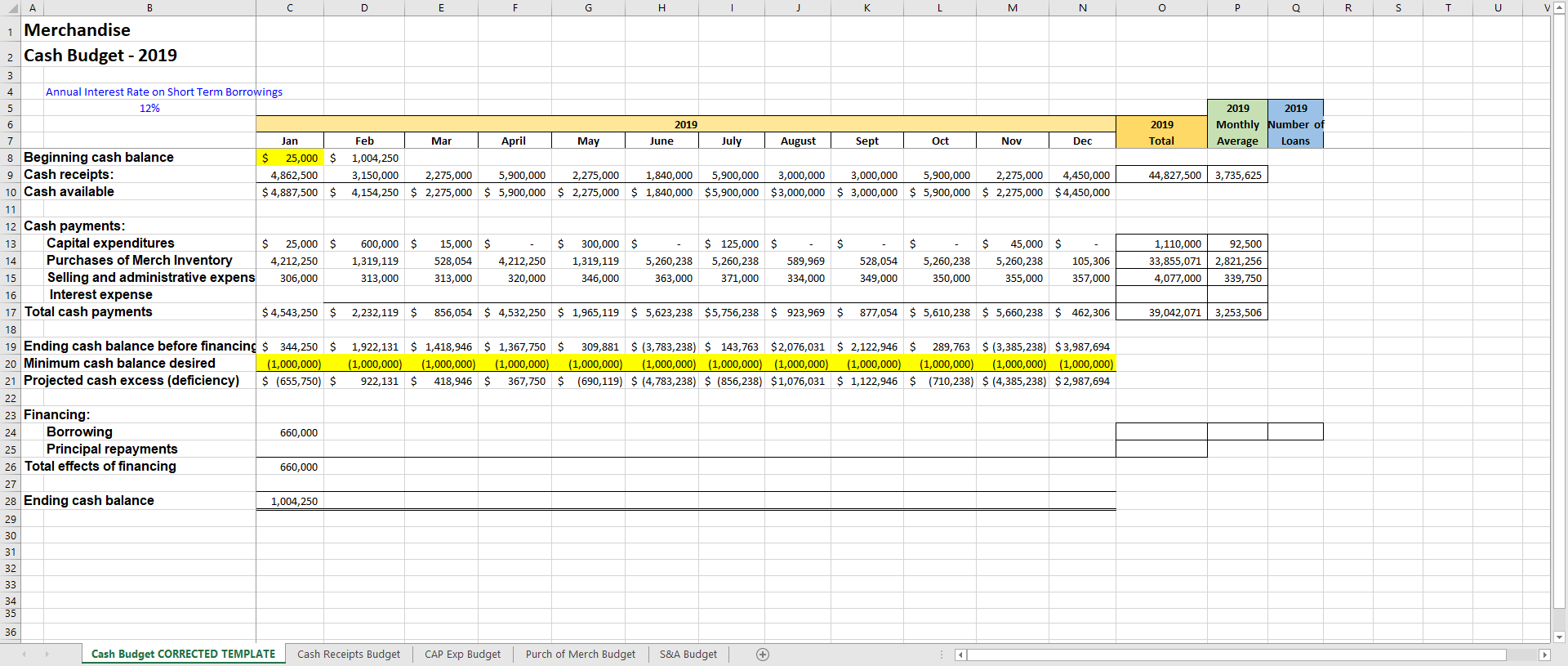Click the Total effects of financing 660,000 cell
Image resolution: width=1568 pixels, height=666 pixels.
[x=290, y=467]
